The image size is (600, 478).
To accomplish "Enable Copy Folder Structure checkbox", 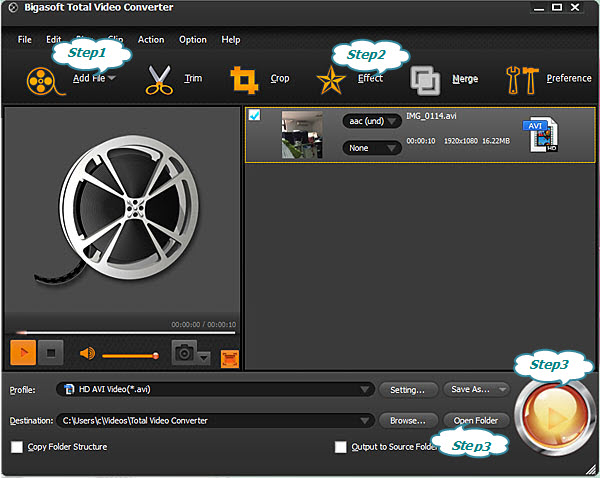I will click(17, 447).
